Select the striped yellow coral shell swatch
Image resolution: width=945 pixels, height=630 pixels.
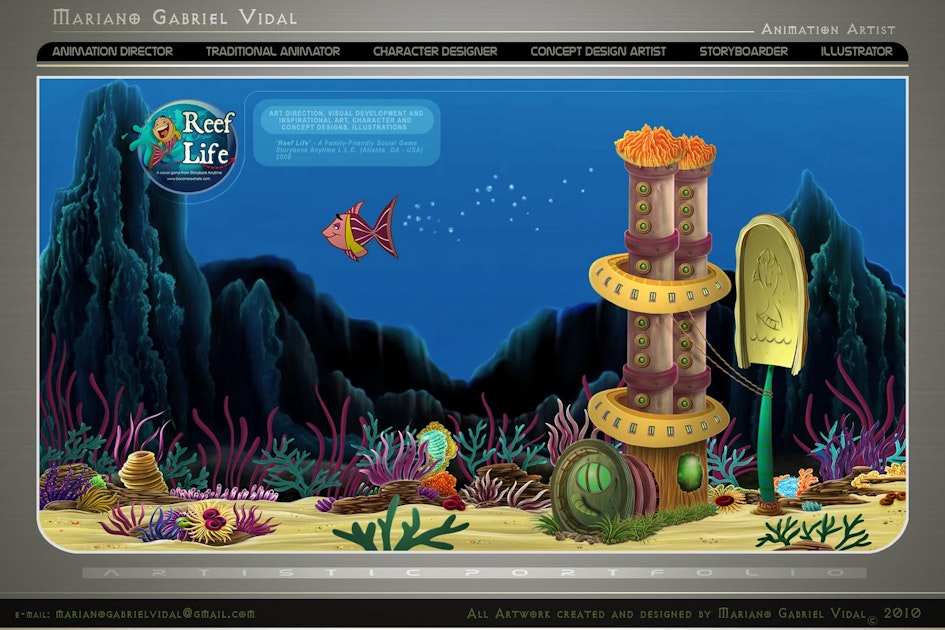pyautogui.click(x=138, y=468)
